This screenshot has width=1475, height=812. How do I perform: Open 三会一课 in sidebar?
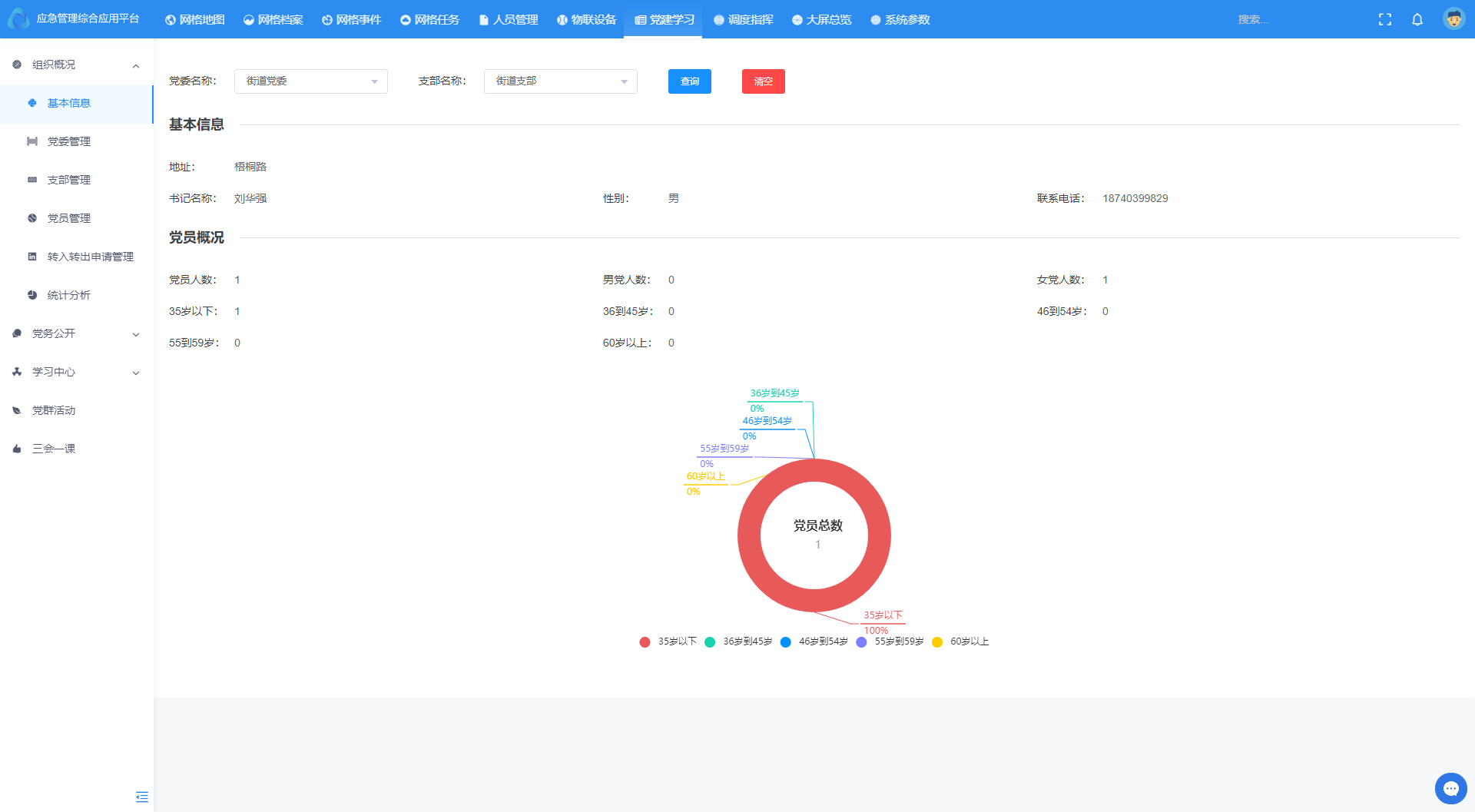click(77, 449)
